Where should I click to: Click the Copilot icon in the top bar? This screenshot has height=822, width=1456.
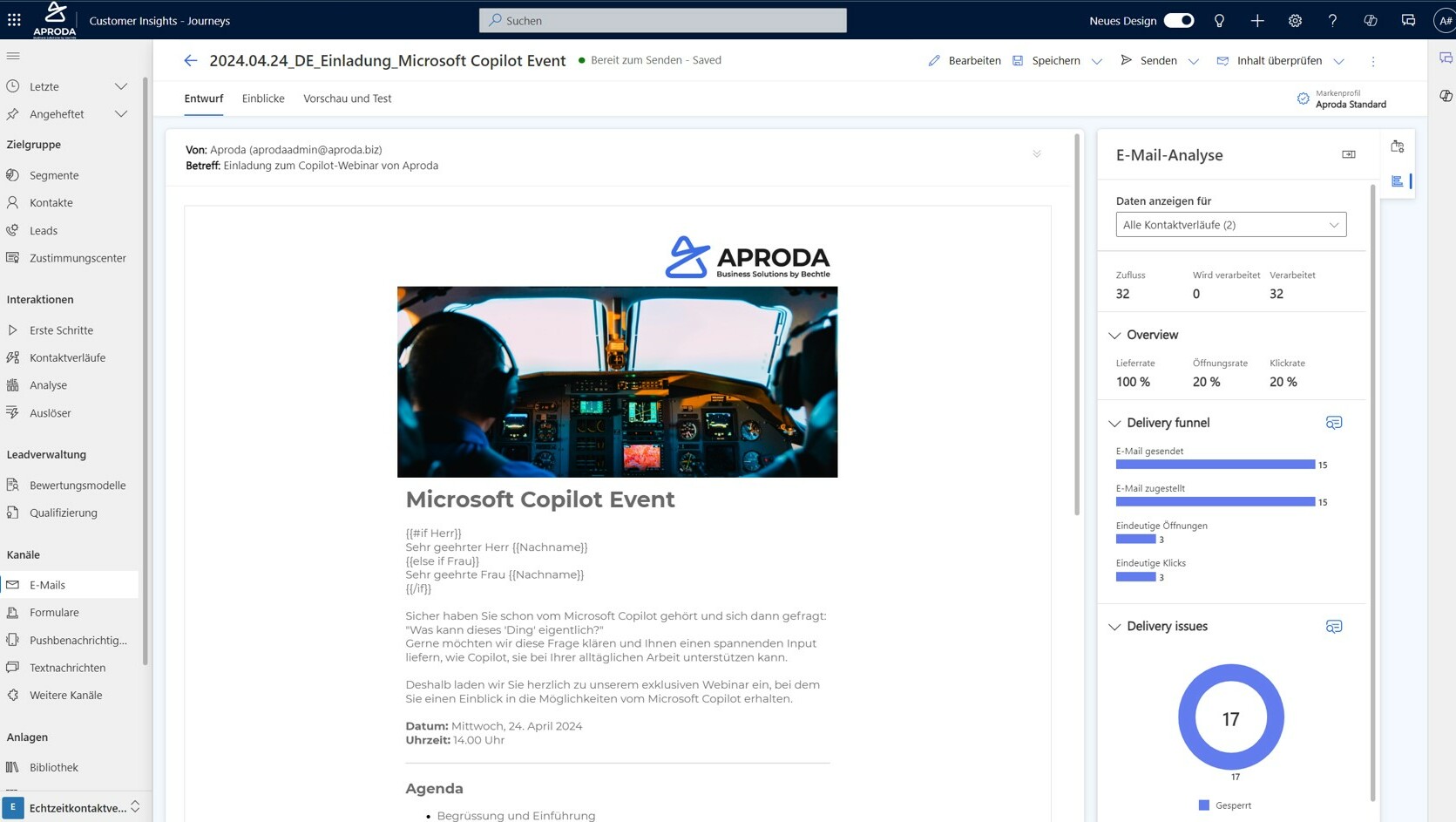point(1370,20)
